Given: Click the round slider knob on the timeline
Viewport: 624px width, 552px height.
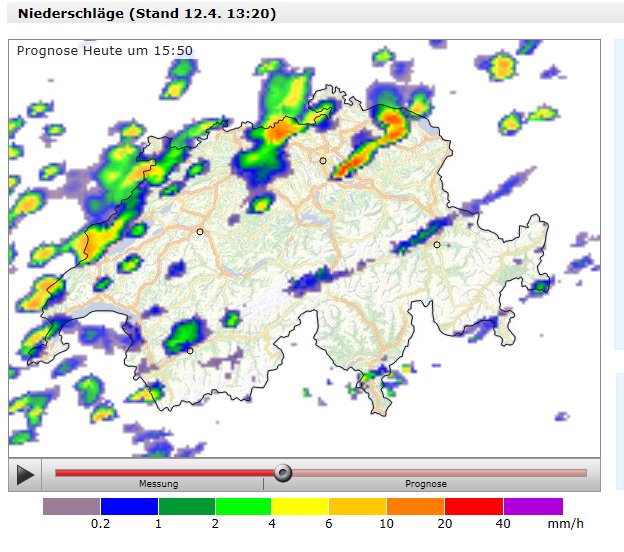Looking at the screenshot, I should (x=283, y=473).
